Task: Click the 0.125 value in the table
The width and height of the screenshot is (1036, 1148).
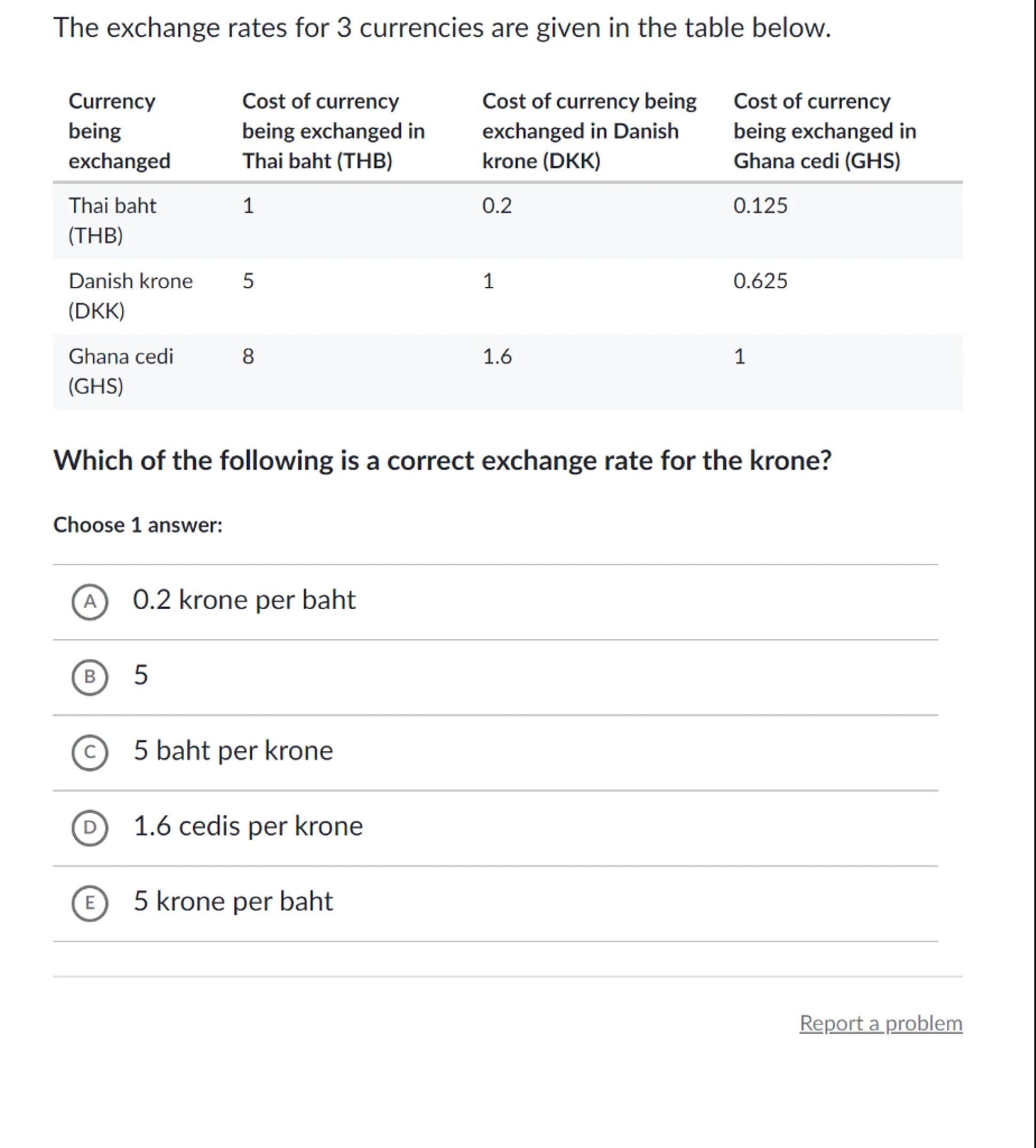Action: tap(760, 206)
